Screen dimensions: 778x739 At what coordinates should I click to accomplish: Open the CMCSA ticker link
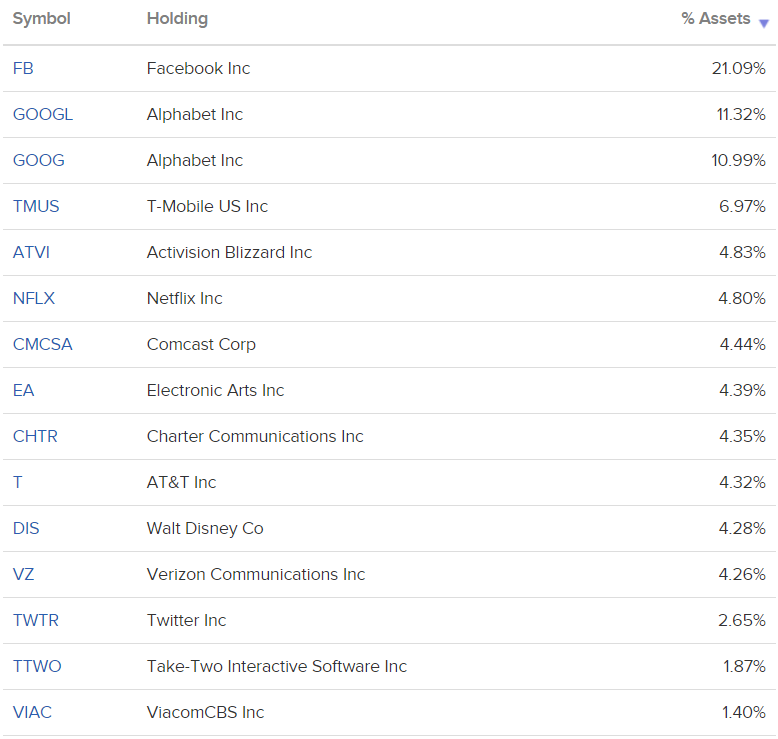tap(43, 344)
